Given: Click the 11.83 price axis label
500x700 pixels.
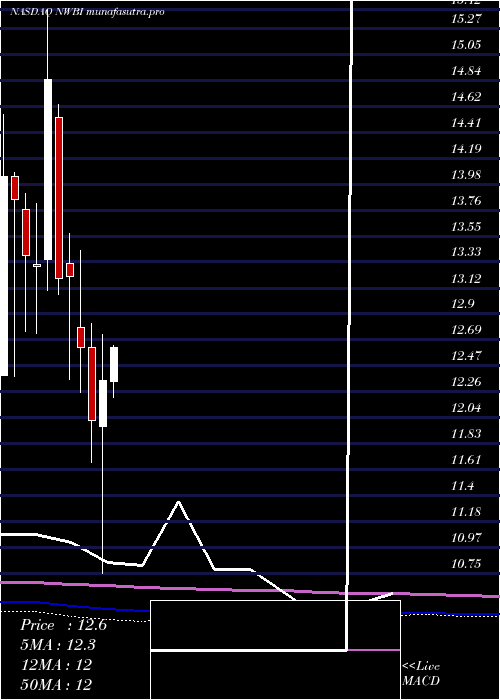Looking at the screenshot, I should 466,434.
